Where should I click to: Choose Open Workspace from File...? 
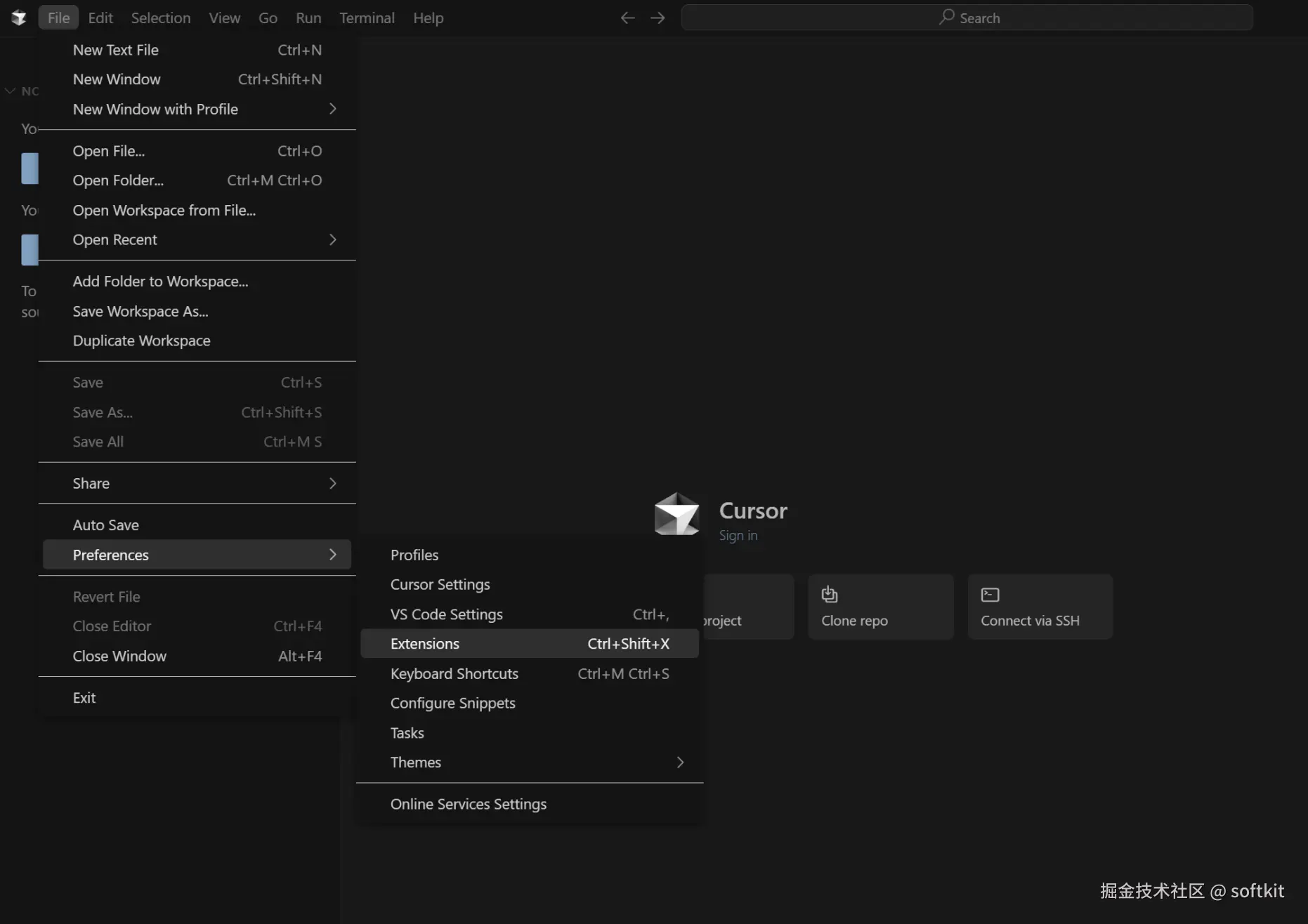pyautogui.click(x=197, y=210)
